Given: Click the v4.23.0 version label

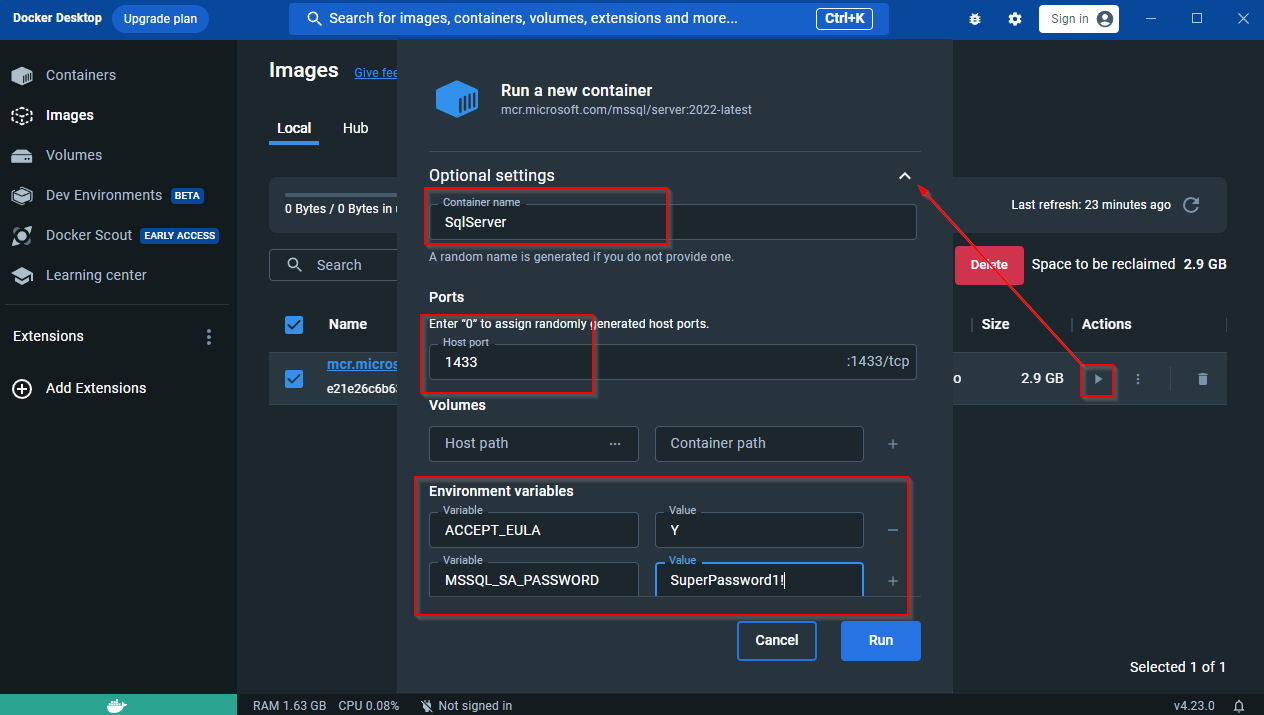Looking at the screenshot, I should (x=1194, y=706).
